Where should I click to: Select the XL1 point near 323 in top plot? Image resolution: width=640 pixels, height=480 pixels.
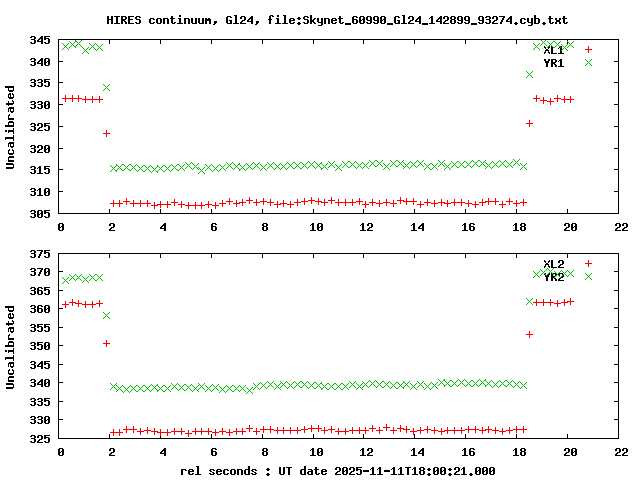pos(106,133)
